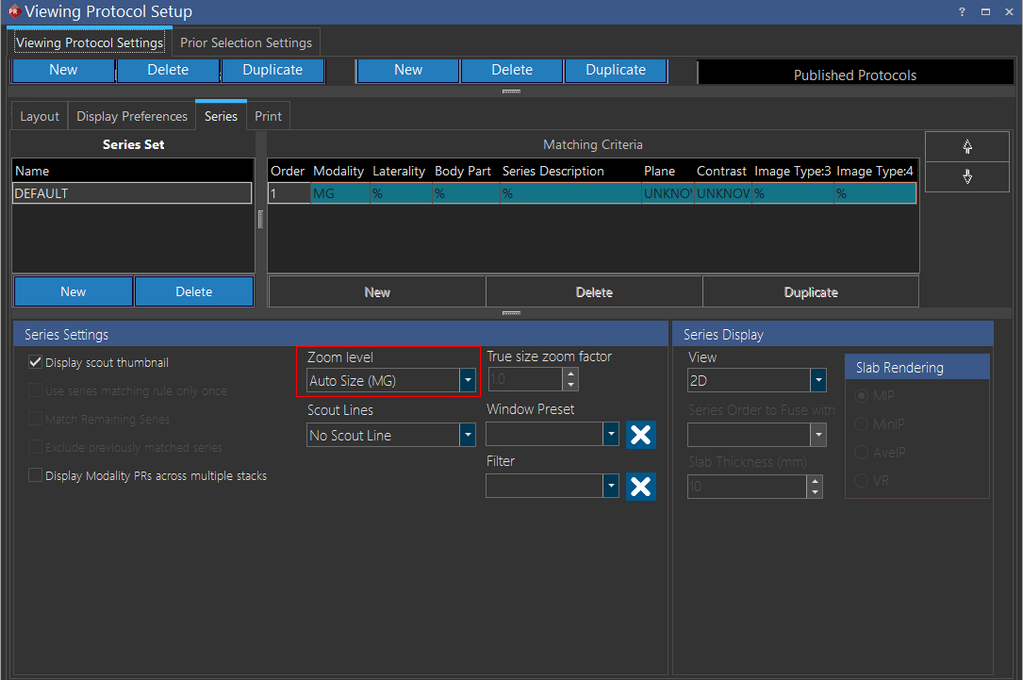Click the move down arrow icon

[967, 177]
